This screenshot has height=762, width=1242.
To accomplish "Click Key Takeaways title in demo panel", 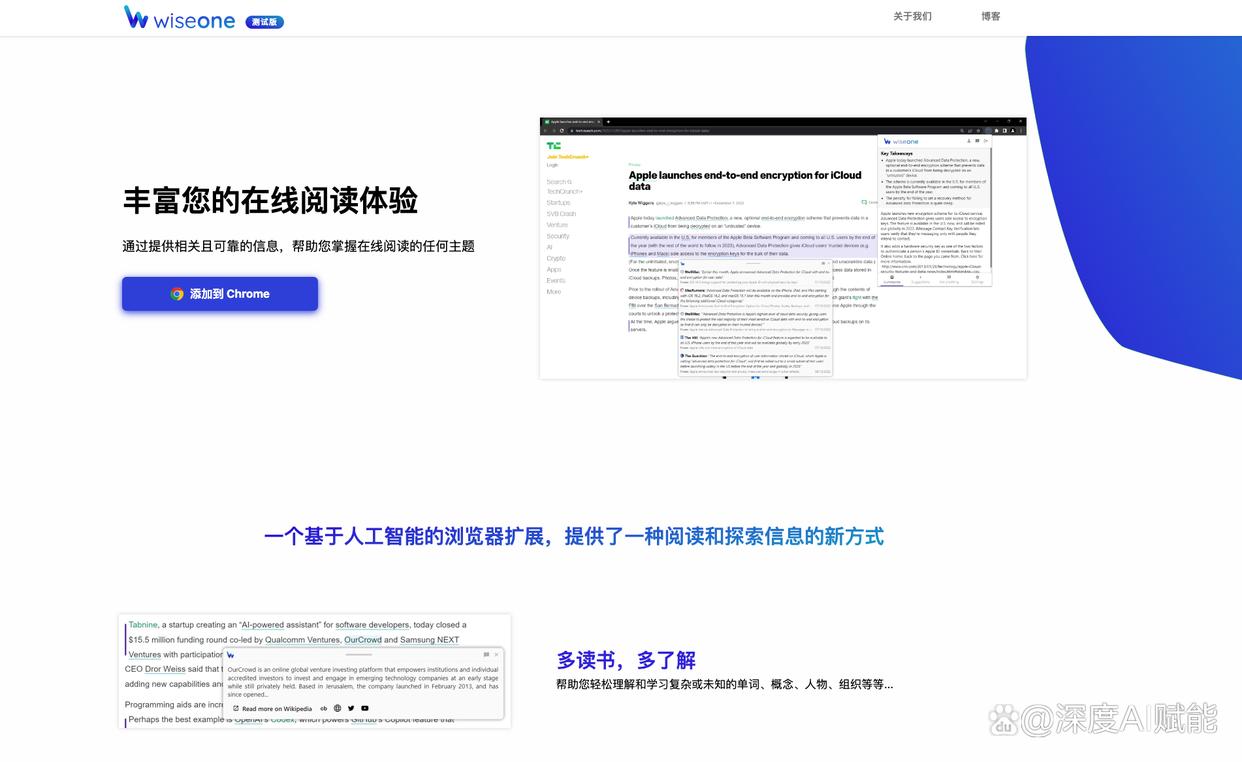I will 897,153.
